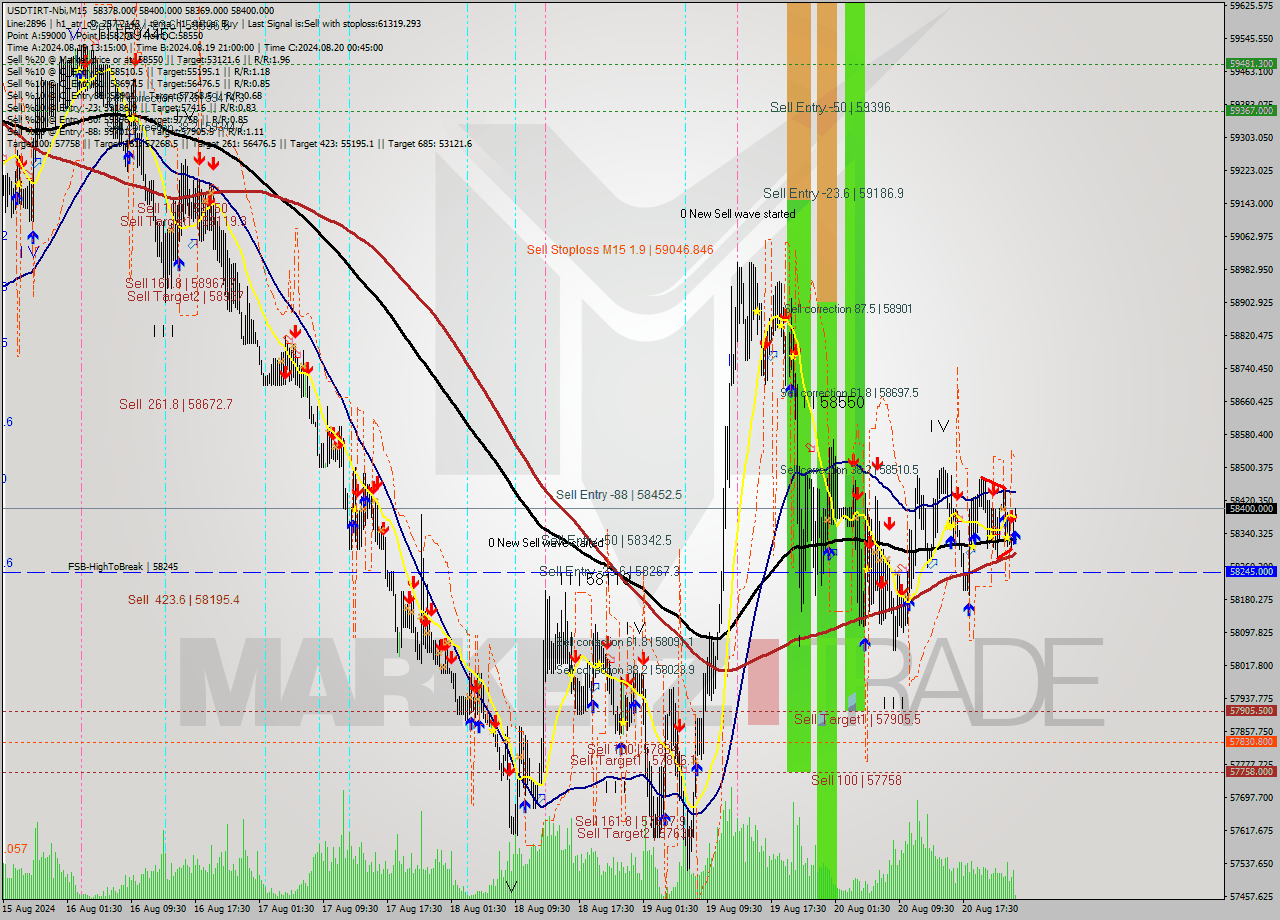Click the 'Sell 423.6 | 58195.4' label
Image resolution: width=1280 pixels, height=920 pixels.
coord(184,599)
